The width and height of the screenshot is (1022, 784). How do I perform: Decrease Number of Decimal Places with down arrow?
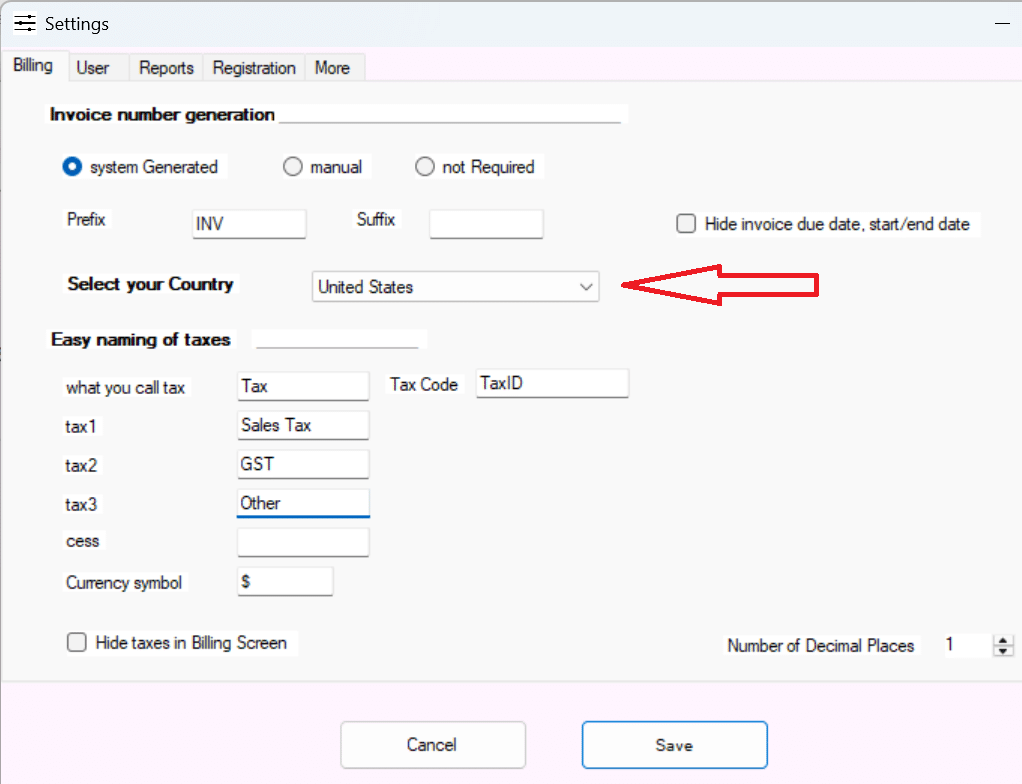point(1003,651)
